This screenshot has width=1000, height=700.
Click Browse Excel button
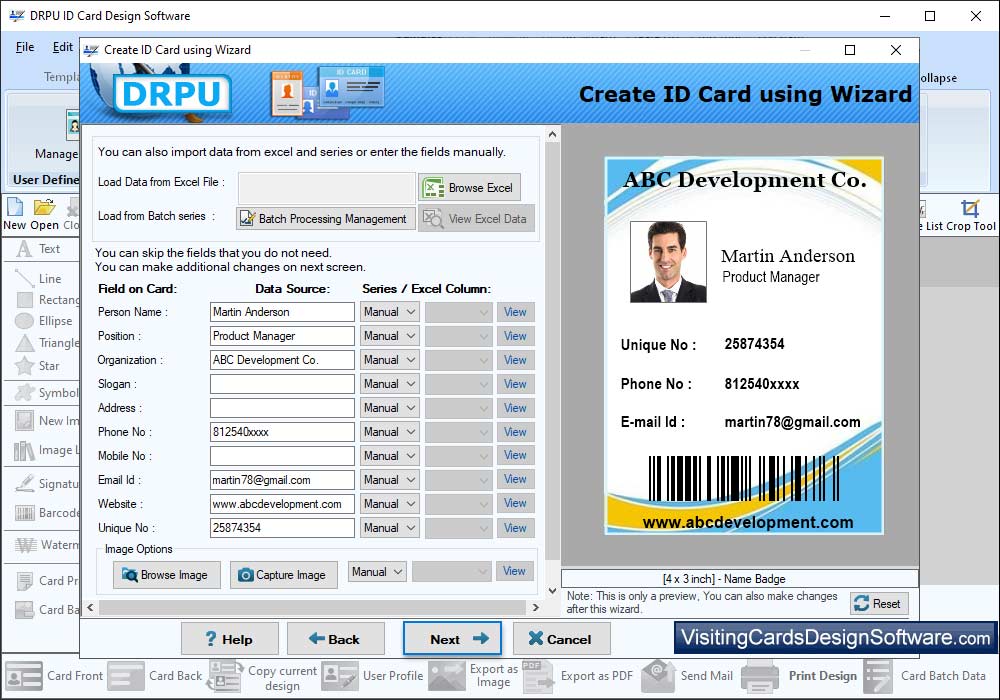[469, 188]
